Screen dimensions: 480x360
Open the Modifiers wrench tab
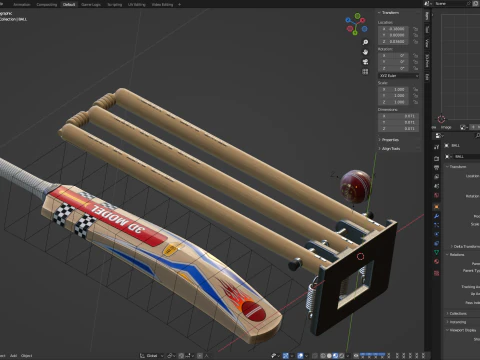436,216
